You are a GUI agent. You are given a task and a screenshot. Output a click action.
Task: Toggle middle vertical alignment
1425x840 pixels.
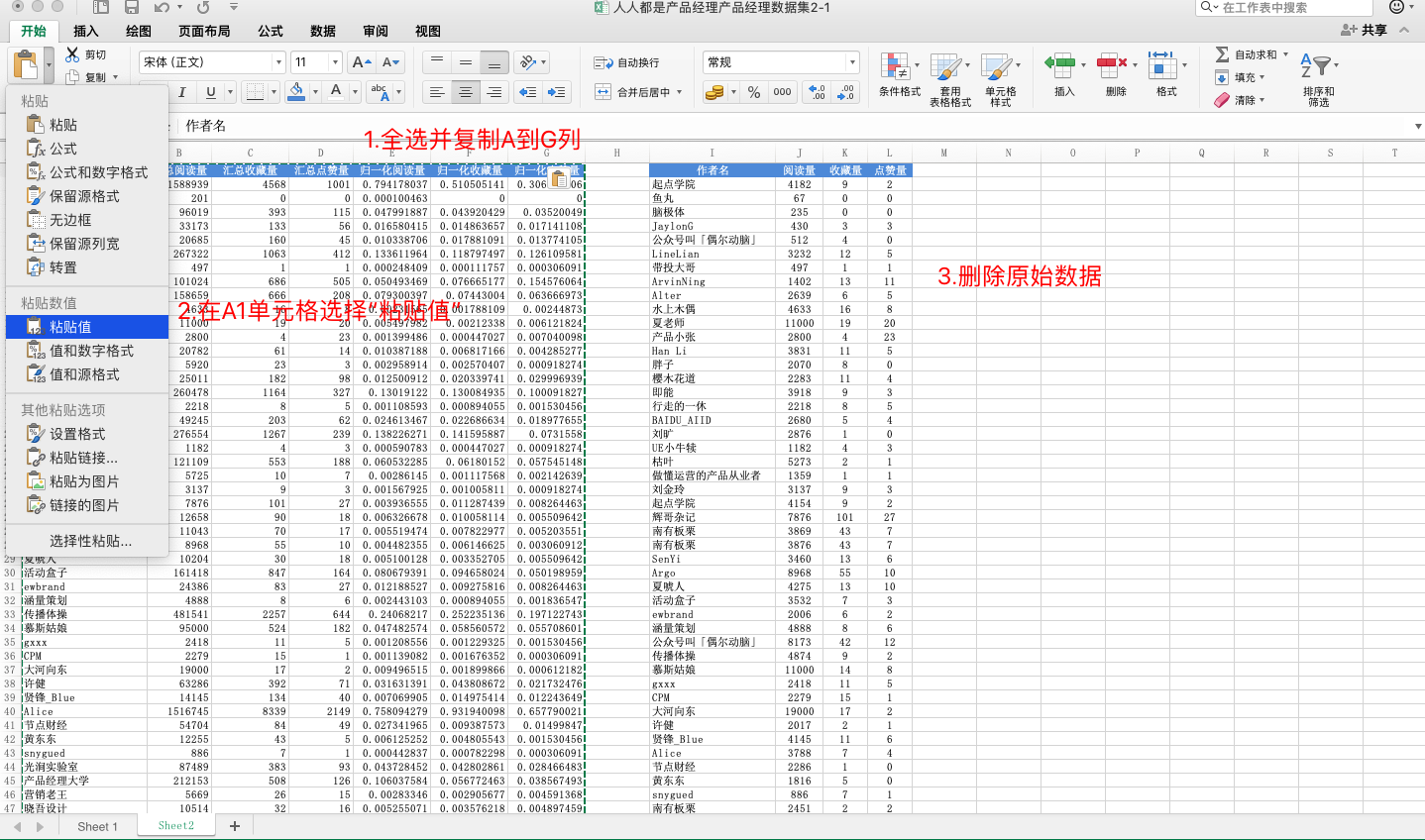point(466,62)
